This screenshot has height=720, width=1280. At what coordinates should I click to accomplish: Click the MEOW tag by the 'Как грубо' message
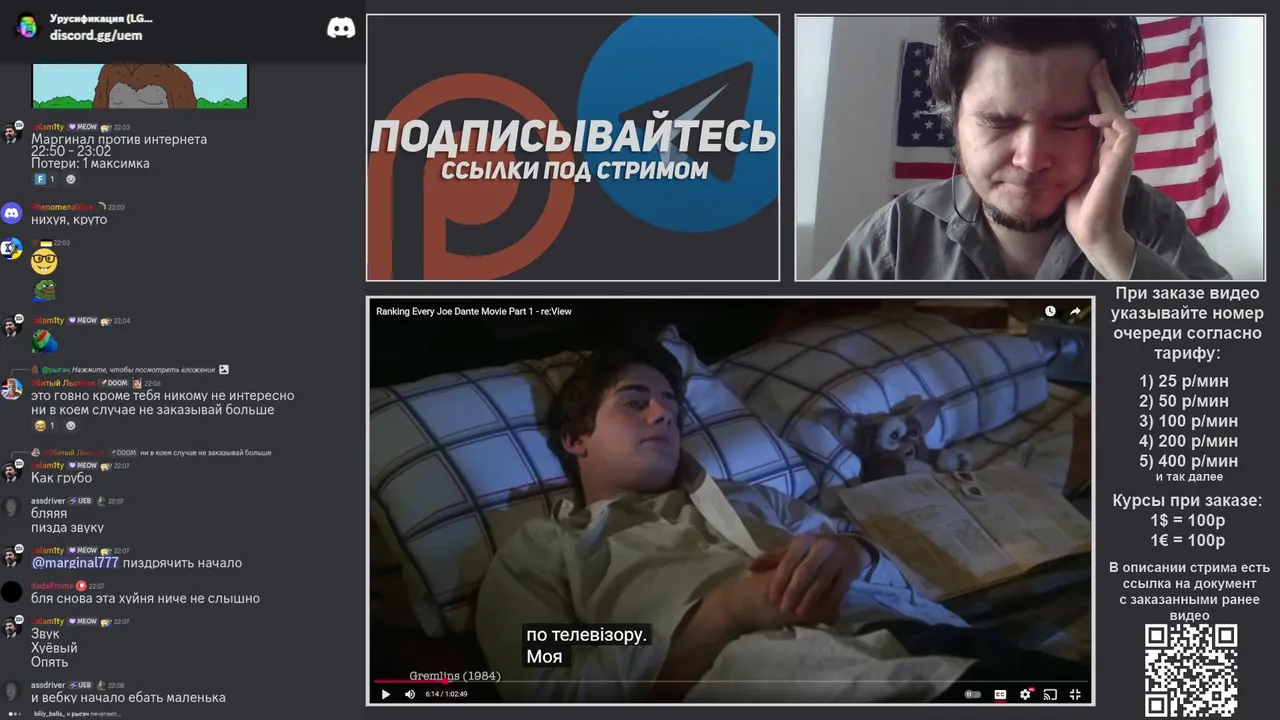[82, 466]
